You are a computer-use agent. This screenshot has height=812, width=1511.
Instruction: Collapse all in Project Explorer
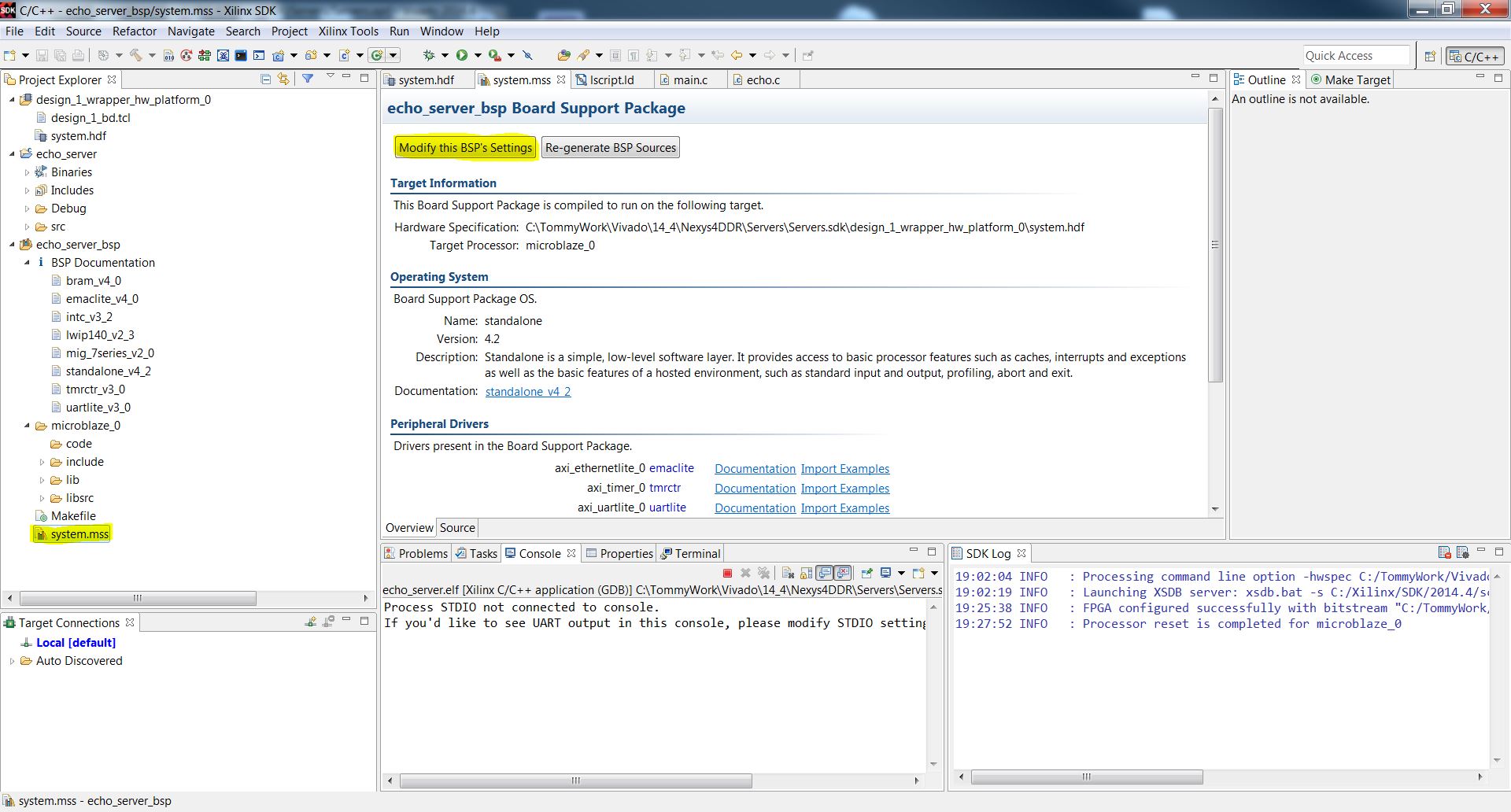265,79
